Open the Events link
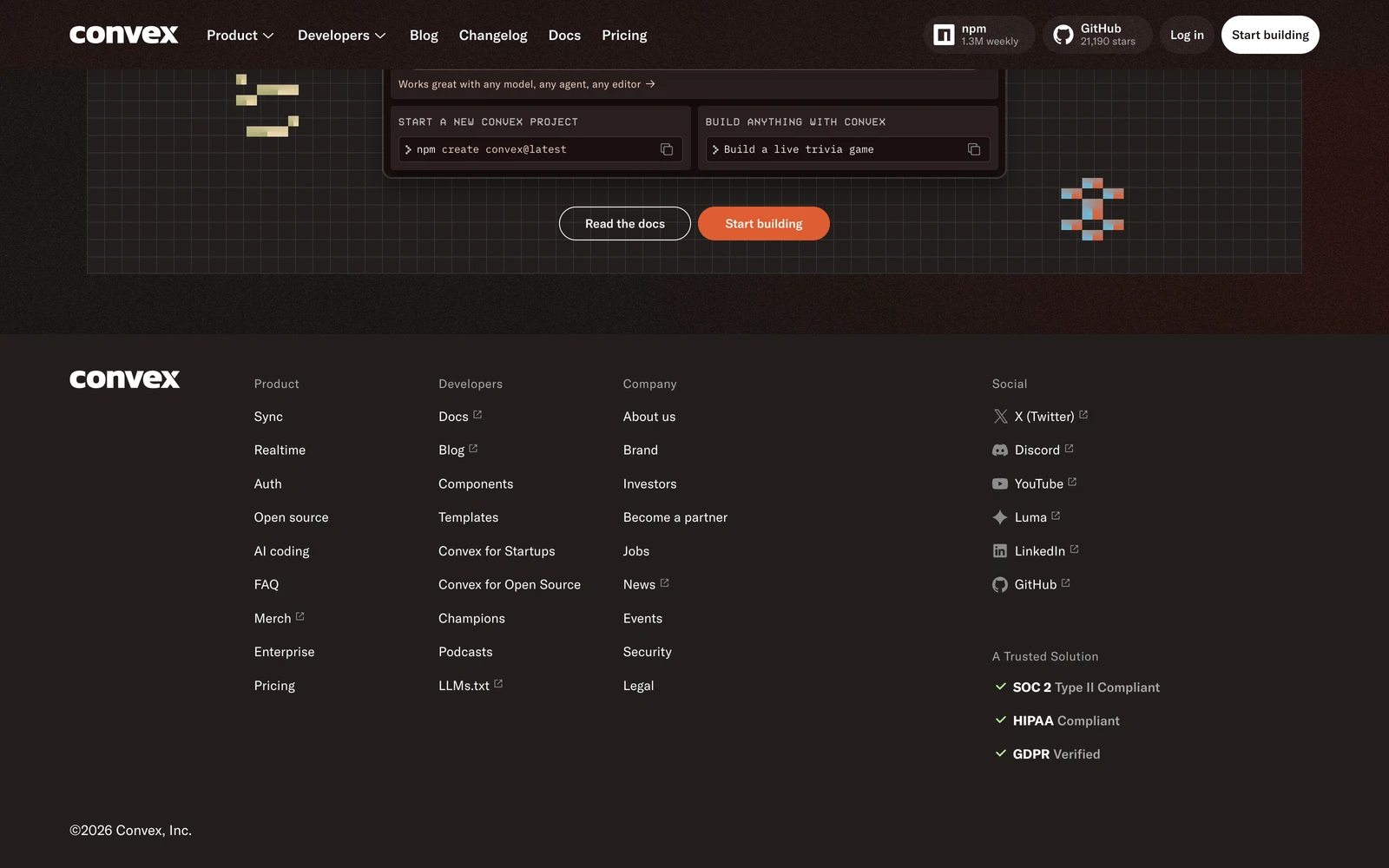This screenshot has height=868, width=1389. pos(642,619)
